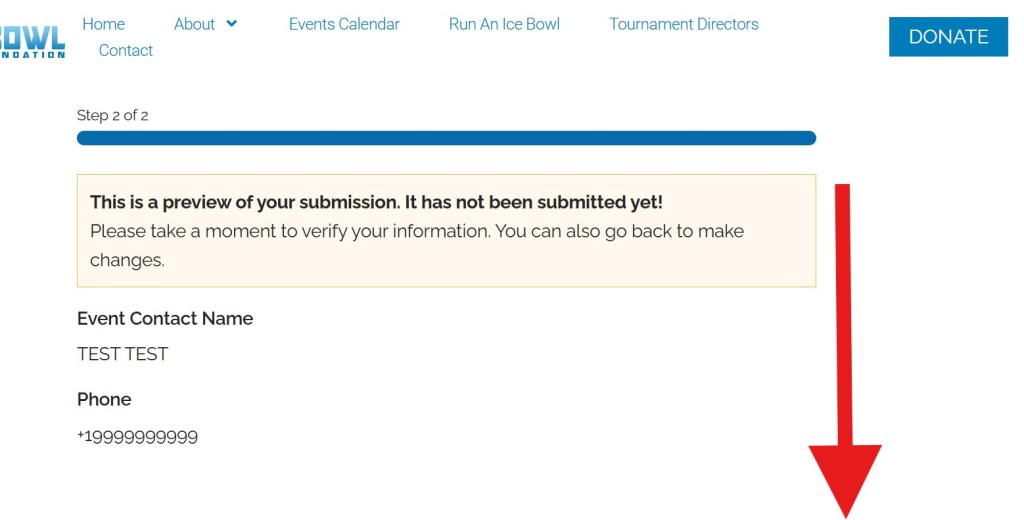Navigate to Run An Ice Bowl
Screen dimensions: 1024x520
(504, 24)
